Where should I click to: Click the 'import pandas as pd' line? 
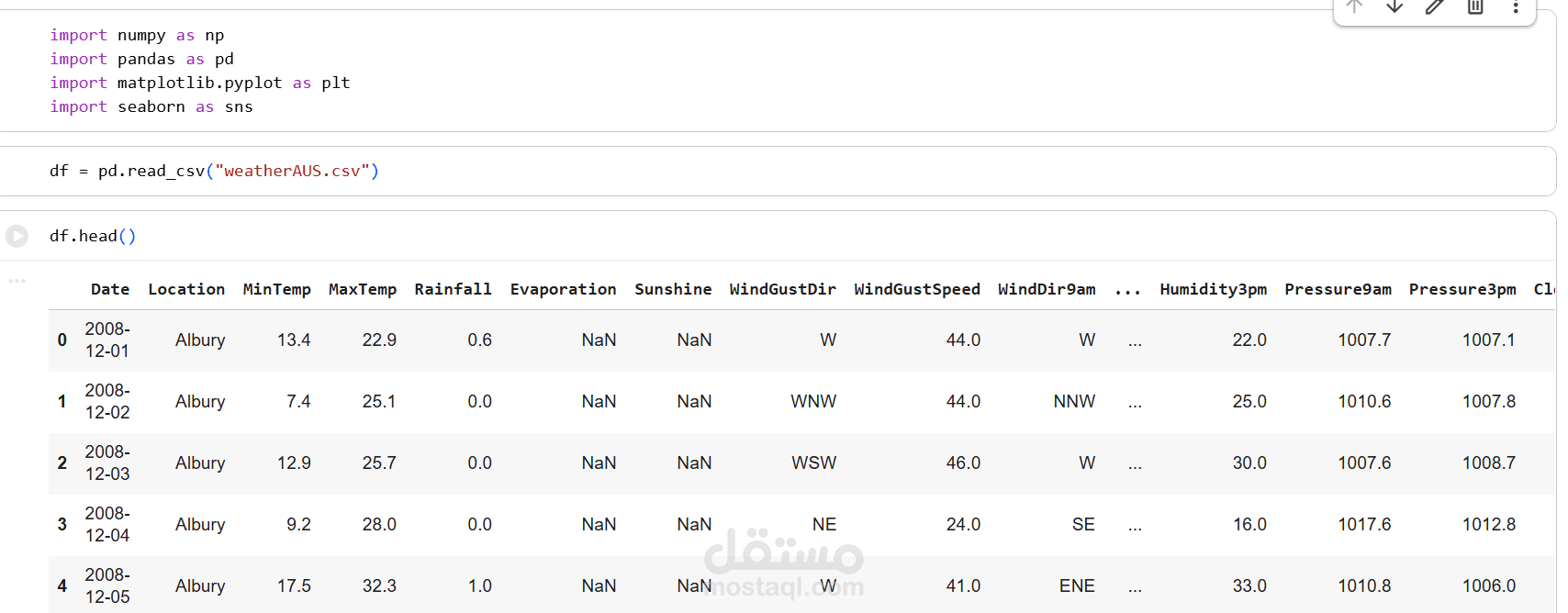pyautogui.click(x=141, y=59)
